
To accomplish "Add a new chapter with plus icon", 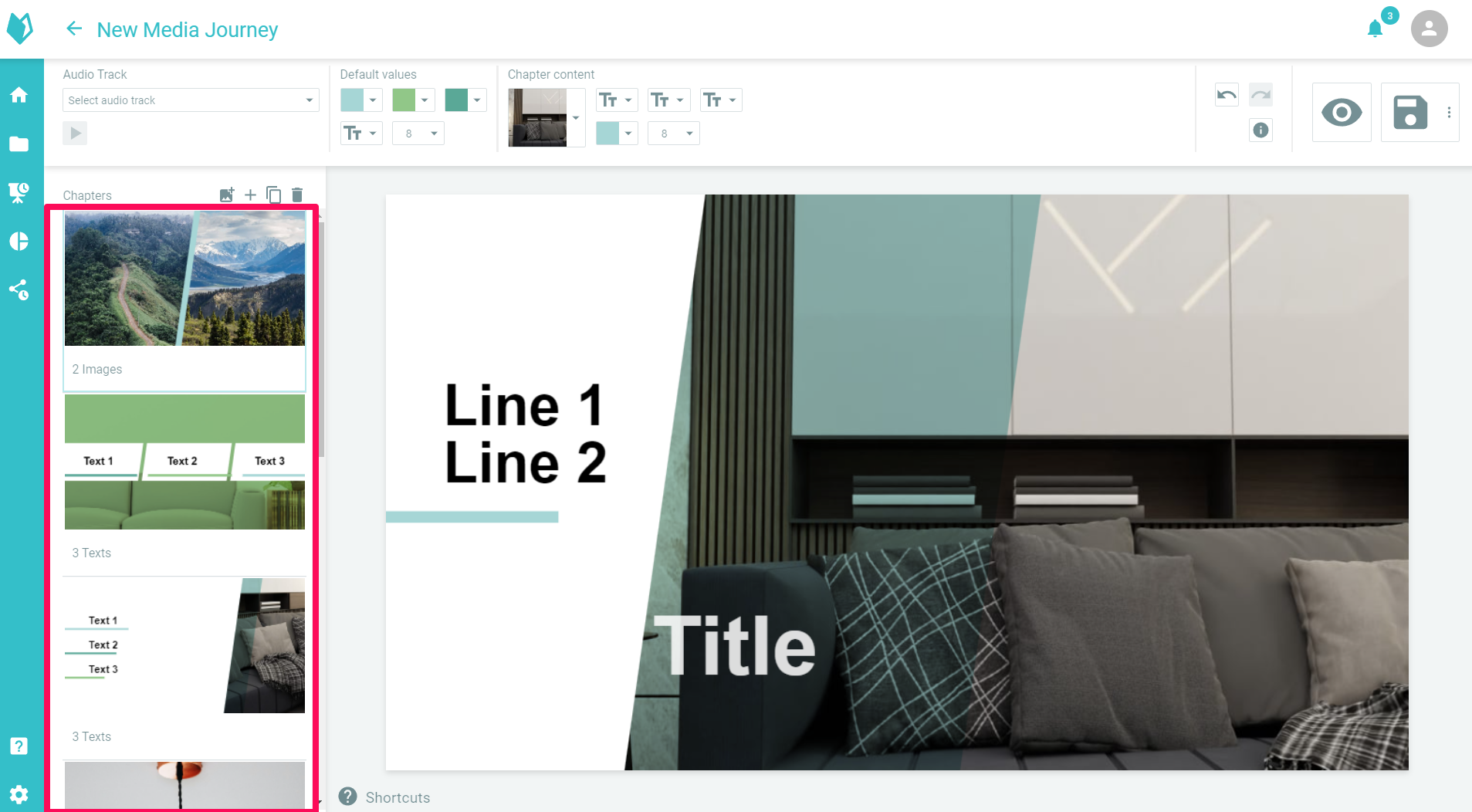I will pyautogui.click(x=250, y=195).
